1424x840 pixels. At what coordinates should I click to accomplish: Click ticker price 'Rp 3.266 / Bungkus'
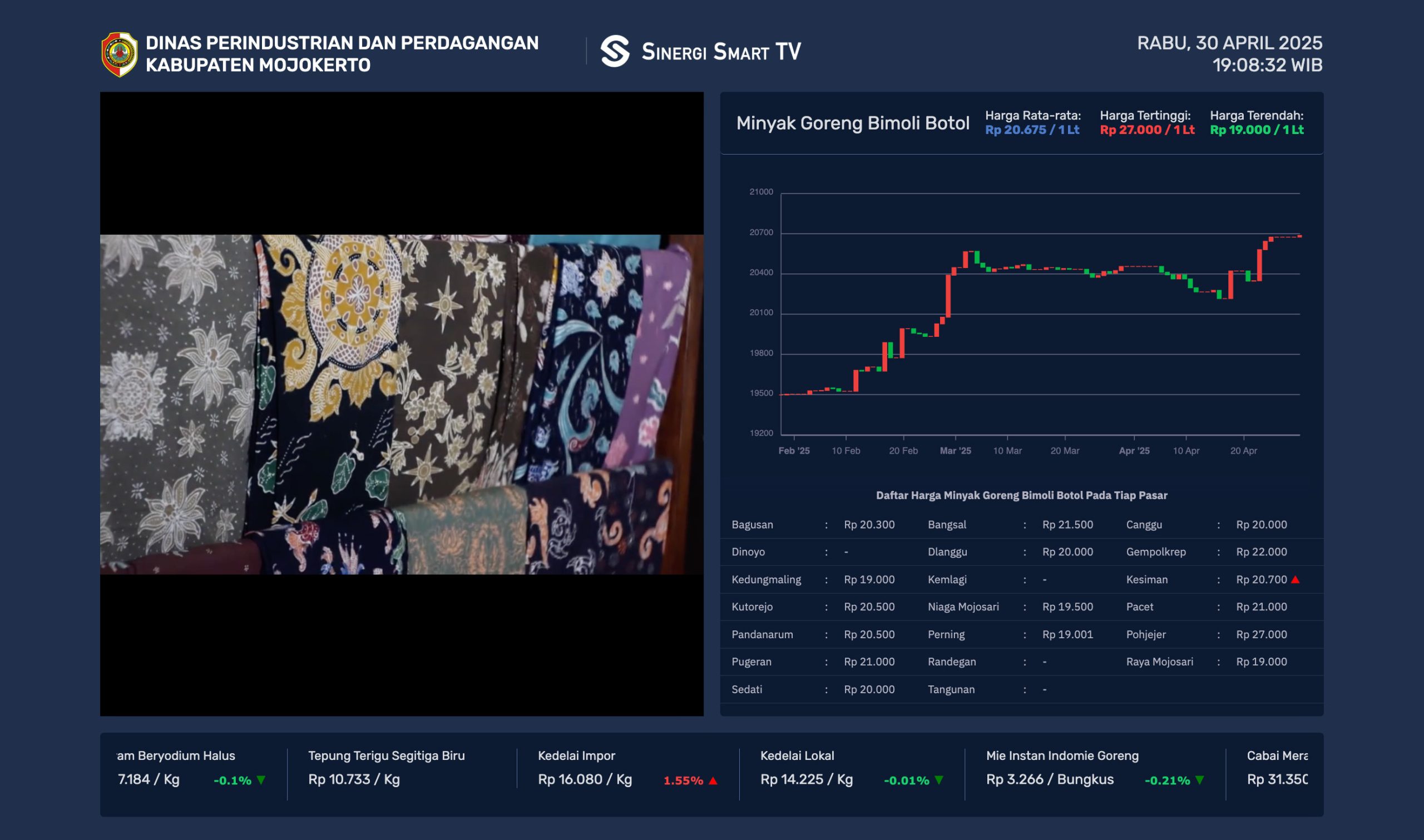tap(1050, 779)
